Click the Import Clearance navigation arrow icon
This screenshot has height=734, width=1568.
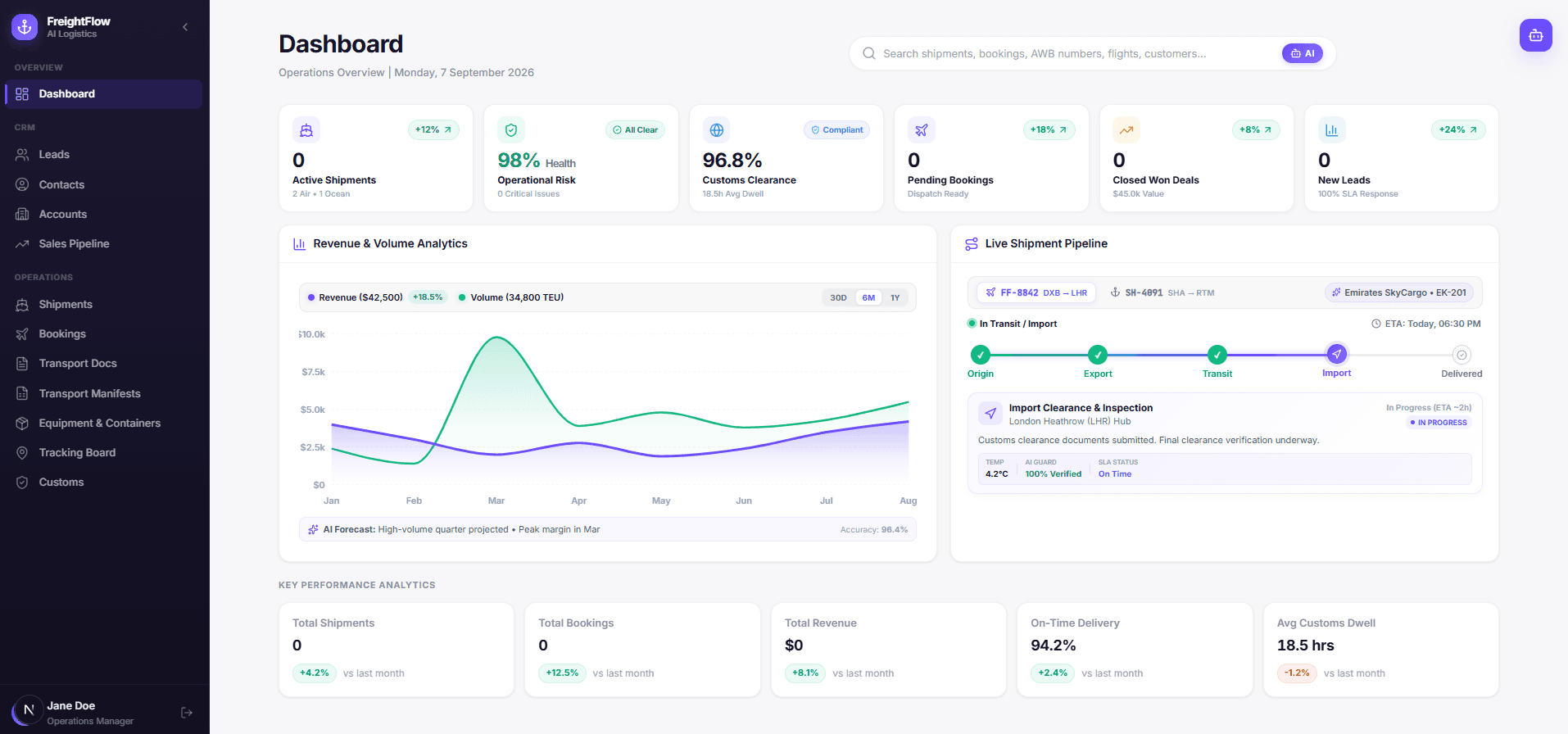pyautogui.click(x=990, y=414)
